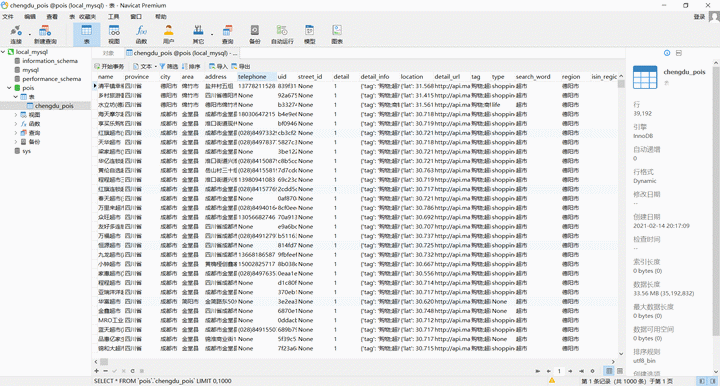Expand the Views (视图) tree node

16,115
